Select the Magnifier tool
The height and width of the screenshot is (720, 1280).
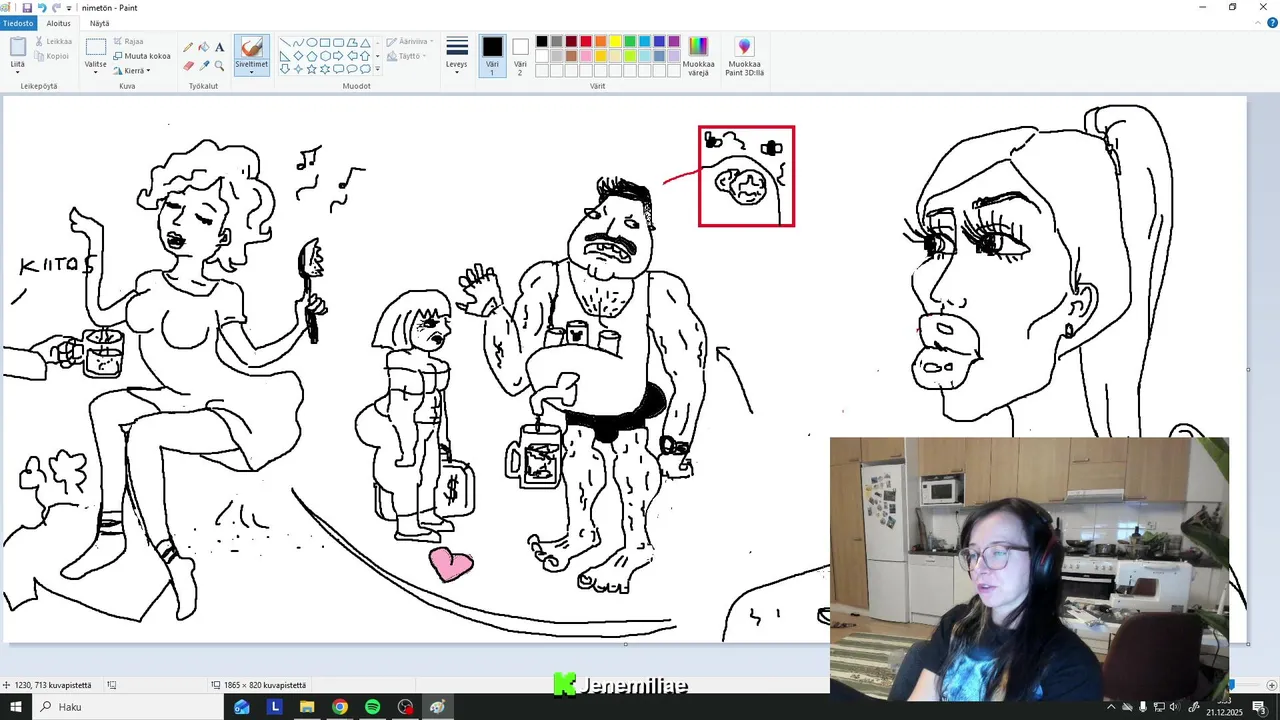click(x=220, y=66)
